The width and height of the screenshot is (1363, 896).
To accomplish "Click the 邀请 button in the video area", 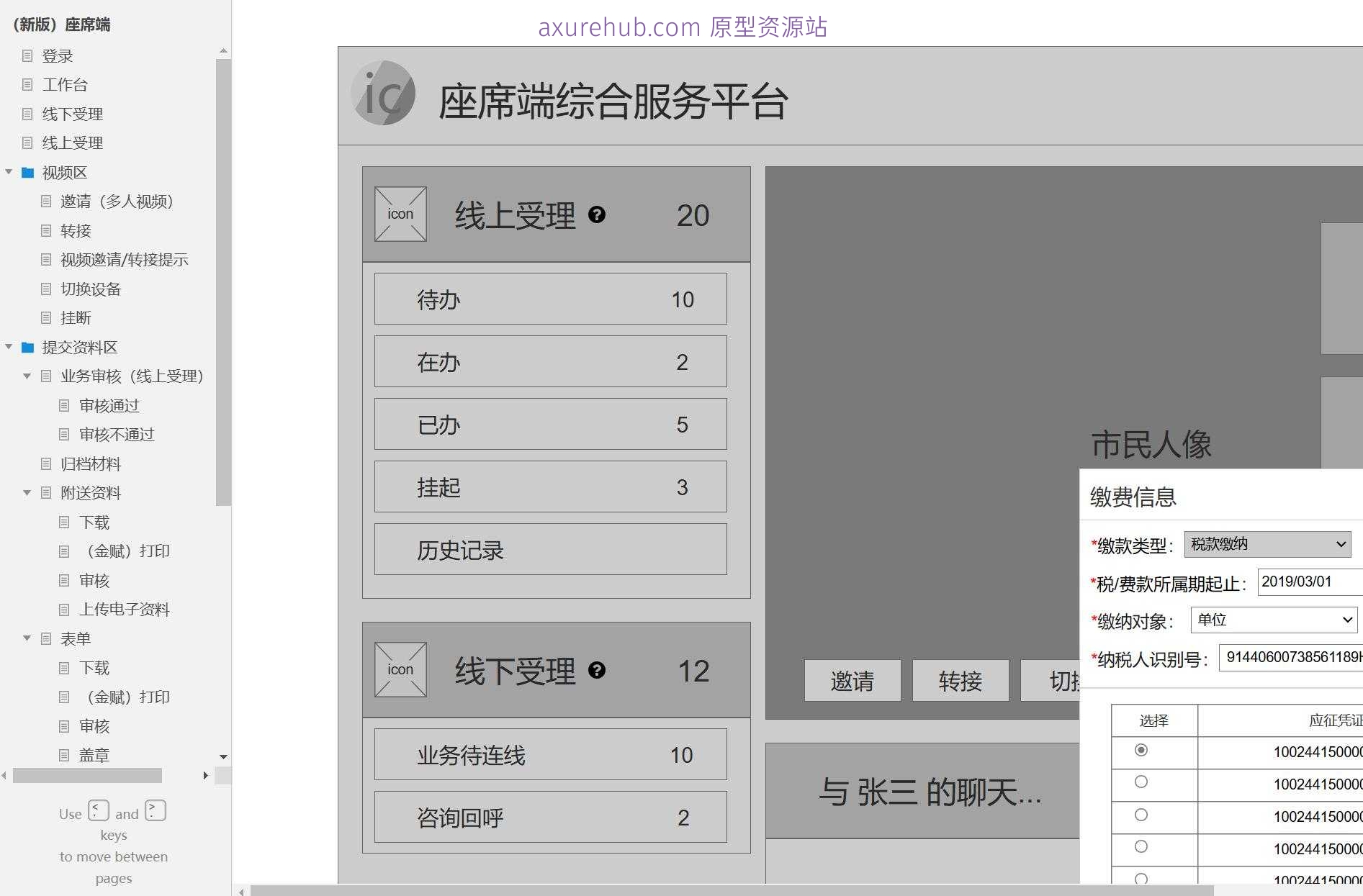I will 853,680.
